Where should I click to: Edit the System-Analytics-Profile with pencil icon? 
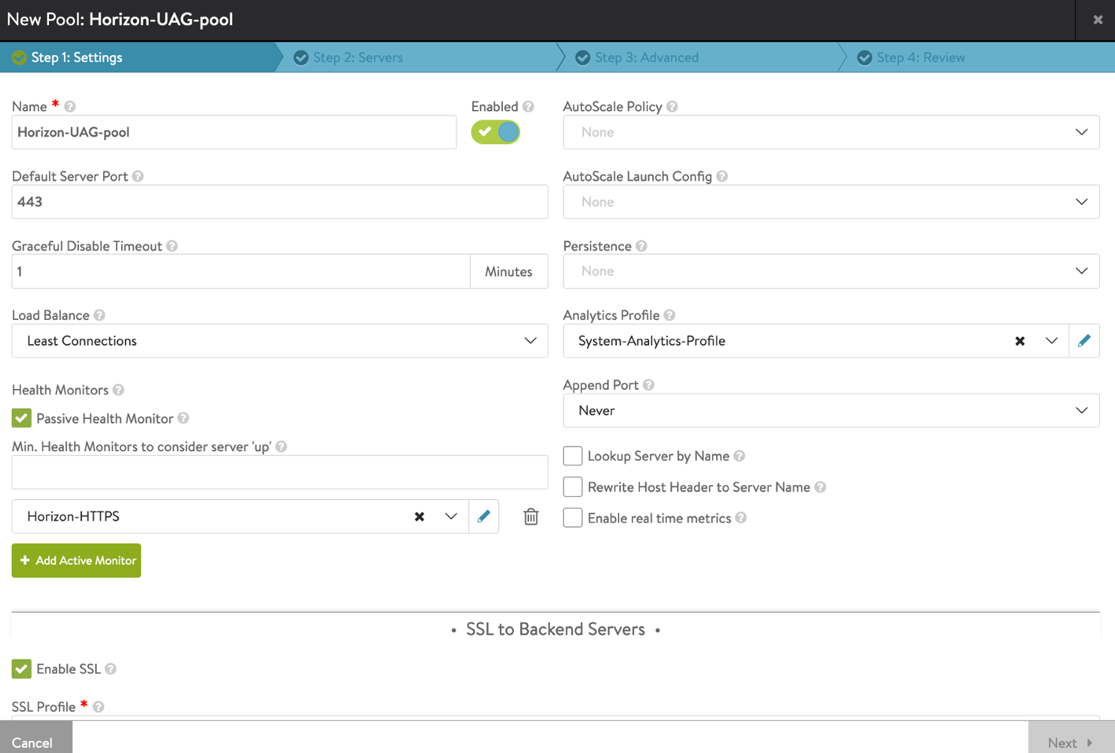pos(1084,341)
